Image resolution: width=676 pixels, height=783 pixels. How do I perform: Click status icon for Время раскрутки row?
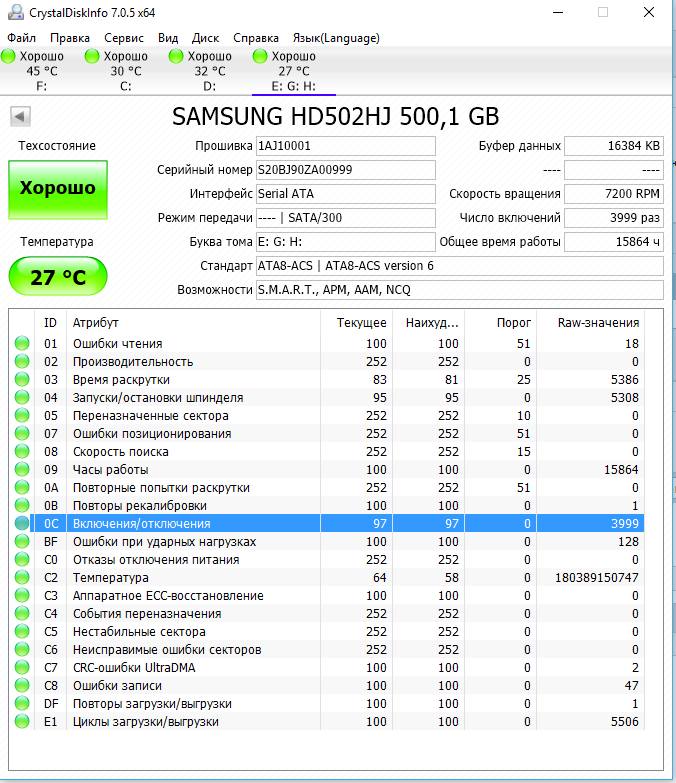coord(22,379)
